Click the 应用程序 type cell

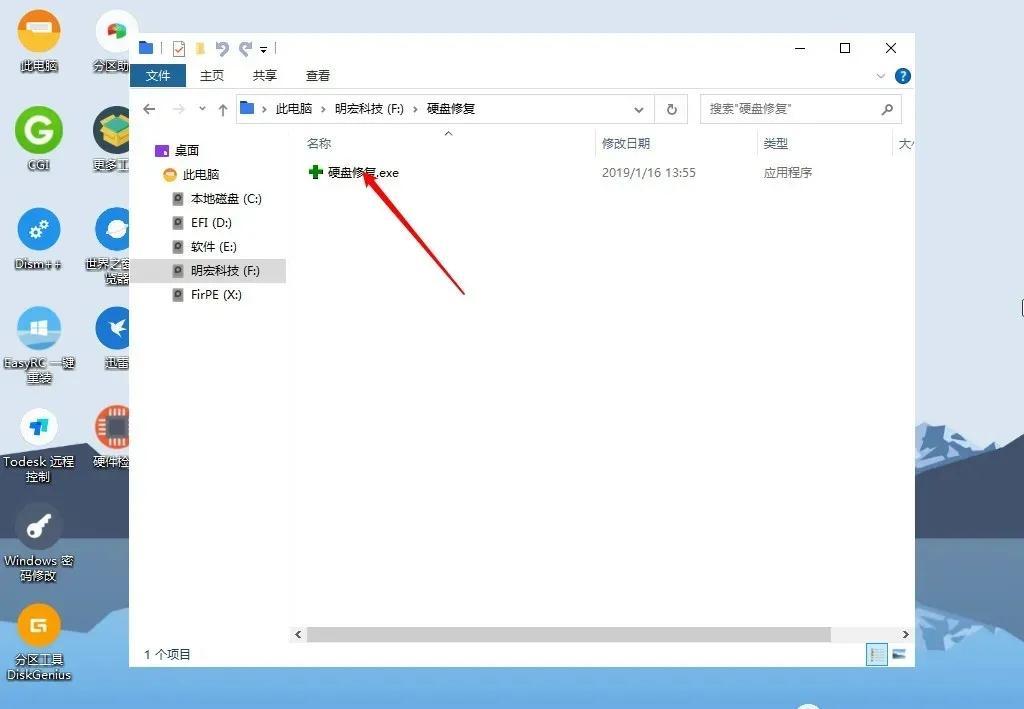coord(788,173)
